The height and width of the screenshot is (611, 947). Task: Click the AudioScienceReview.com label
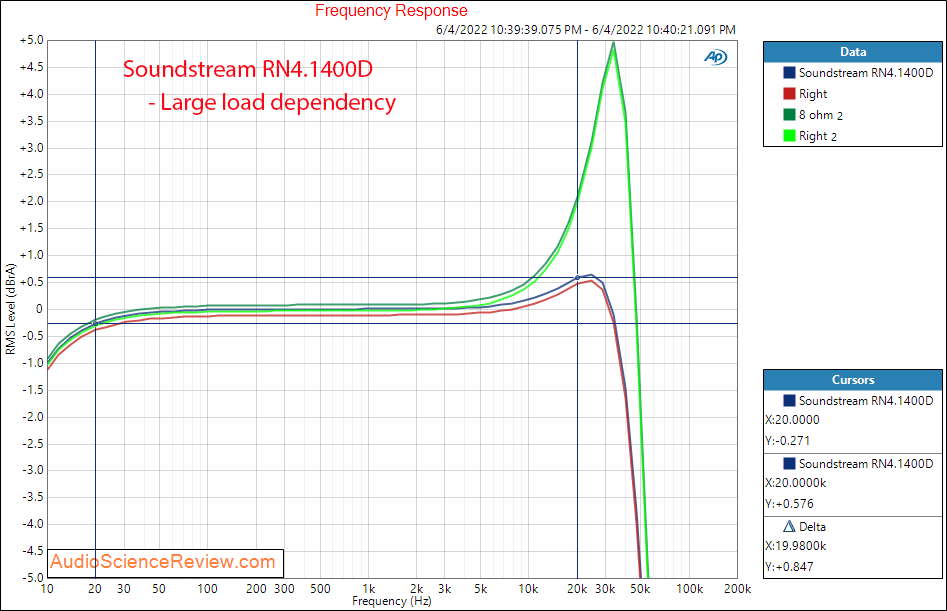point(163,561)
